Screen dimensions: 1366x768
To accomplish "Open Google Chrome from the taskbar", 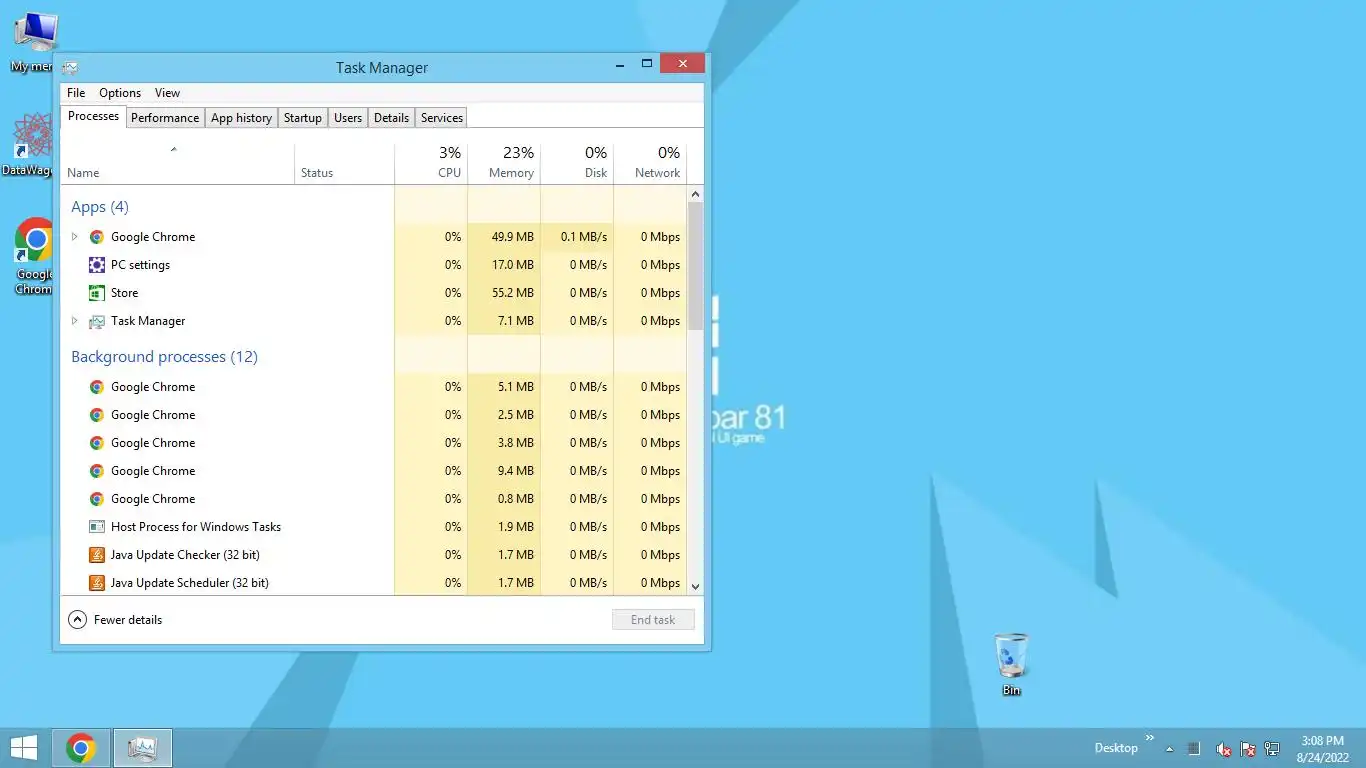I will point(81,748).
